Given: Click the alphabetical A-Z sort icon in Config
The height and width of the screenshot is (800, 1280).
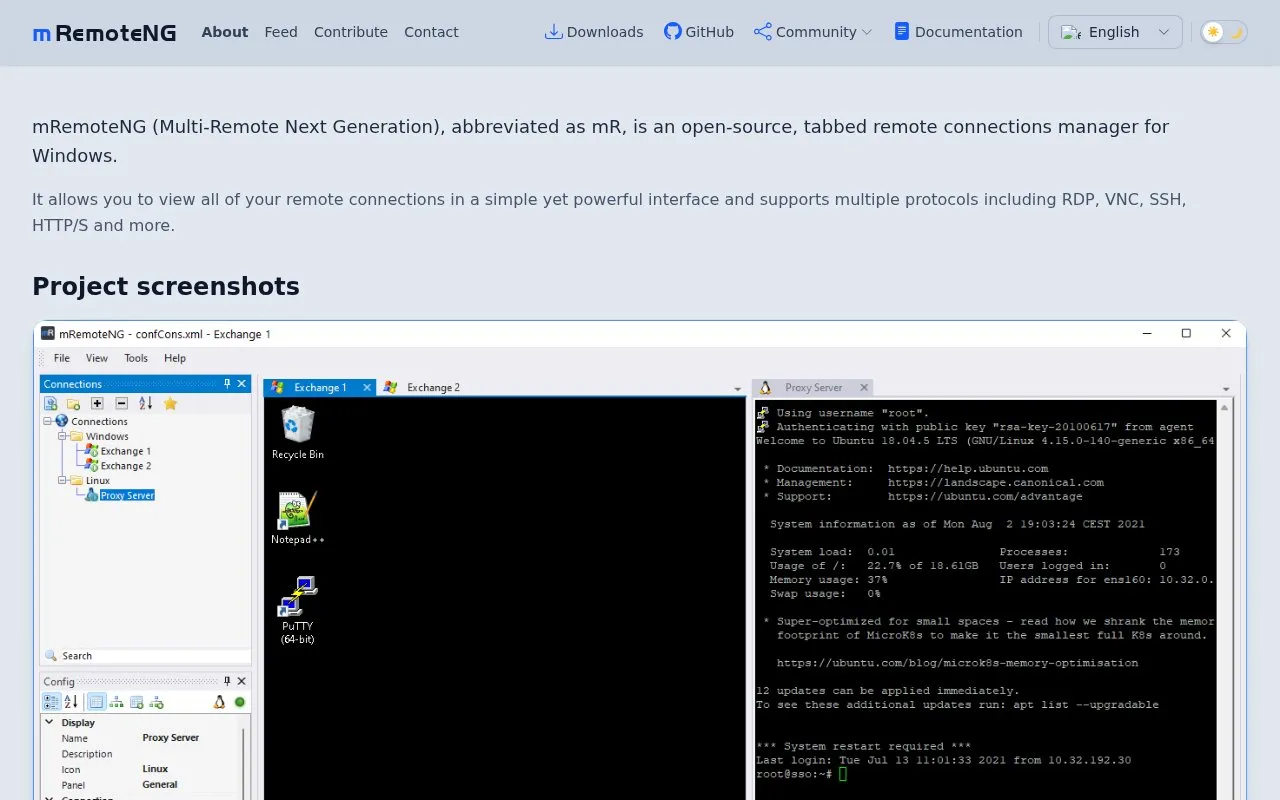Looking at the screenshot, I should (x=71, y=702).
